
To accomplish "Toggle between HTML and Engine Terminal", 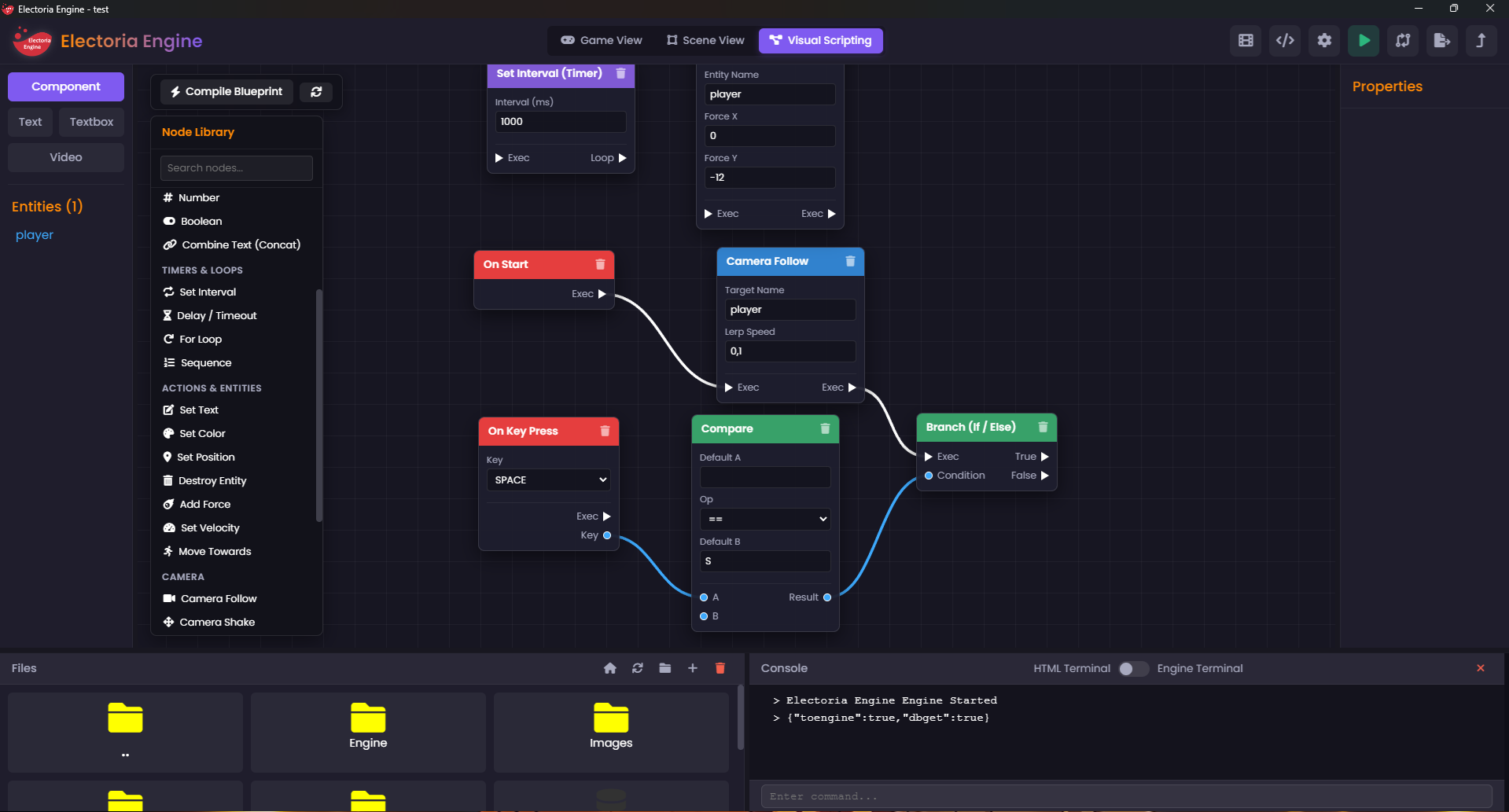I will pos(1133,669).
